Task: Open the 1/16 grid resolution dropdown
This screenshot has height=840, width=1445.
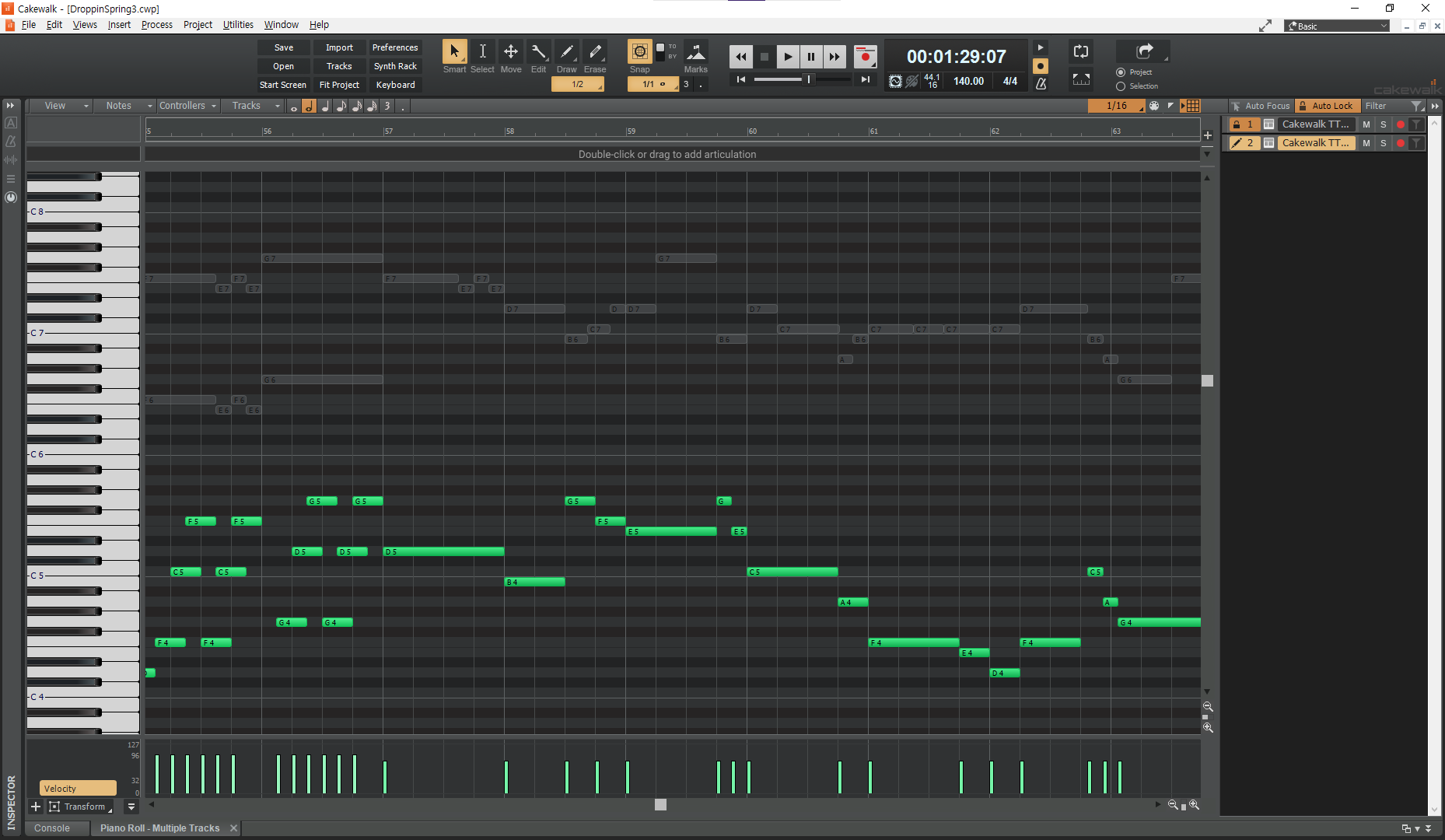Action: (1116, 106)
